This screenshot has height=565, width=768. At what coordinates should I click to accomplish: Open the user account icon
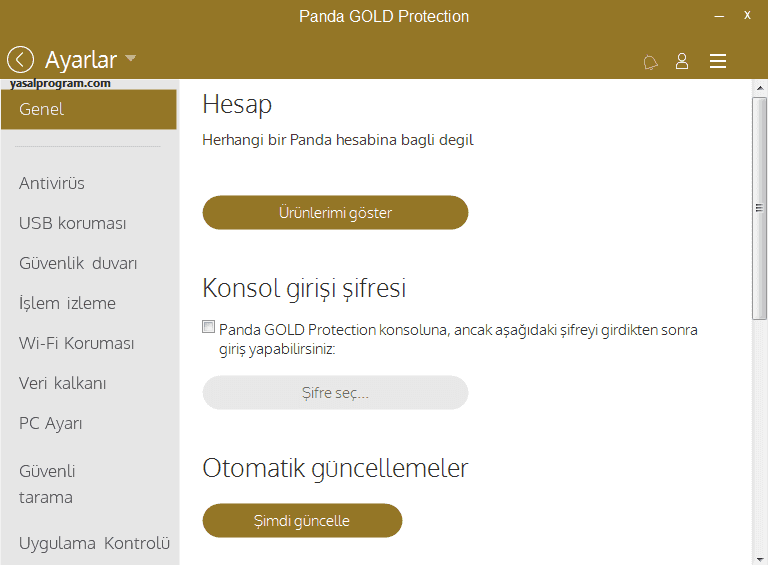(682, 61)
